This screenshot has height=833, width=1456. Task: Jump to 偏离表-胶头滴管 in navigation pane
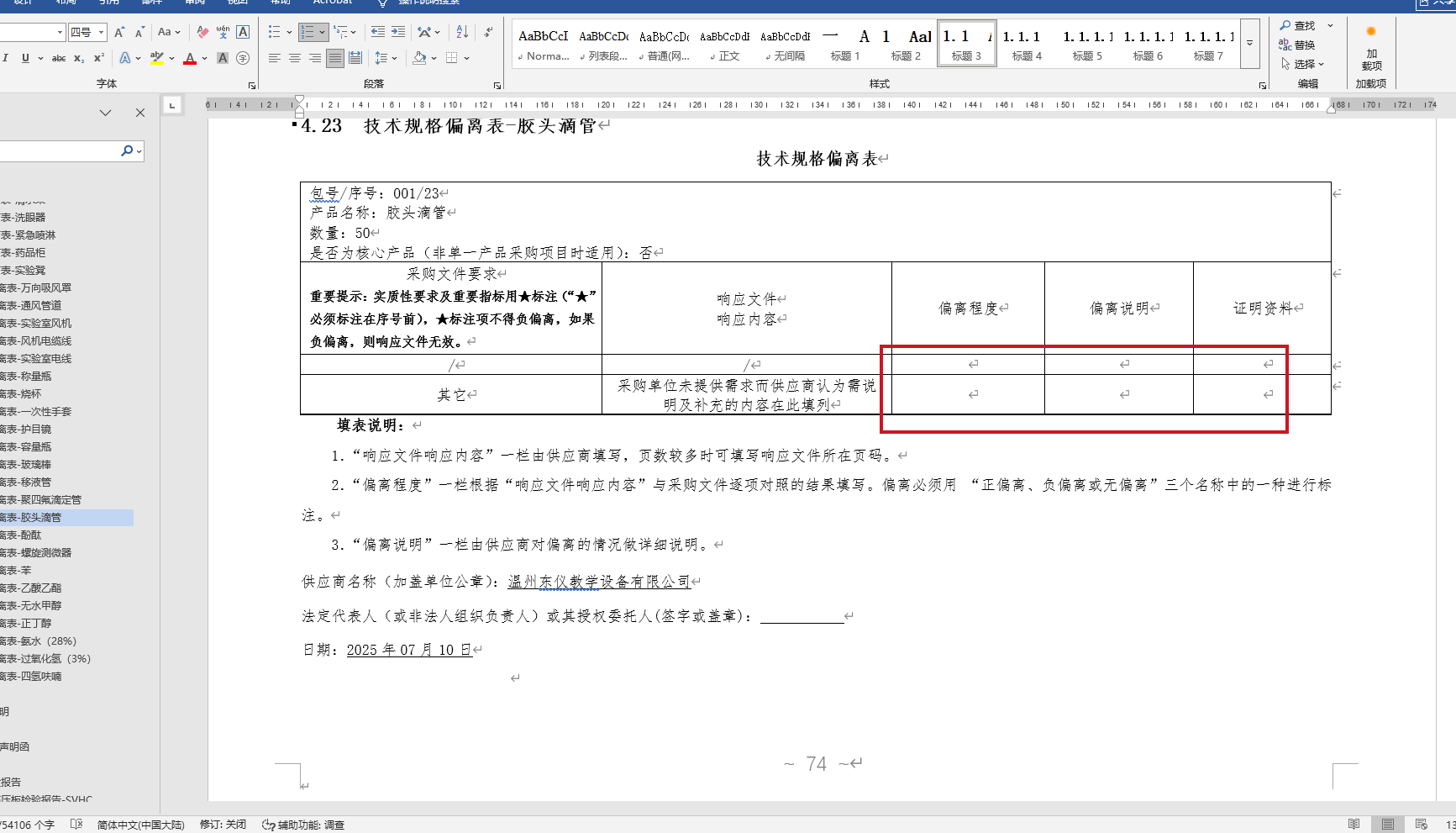66,518
